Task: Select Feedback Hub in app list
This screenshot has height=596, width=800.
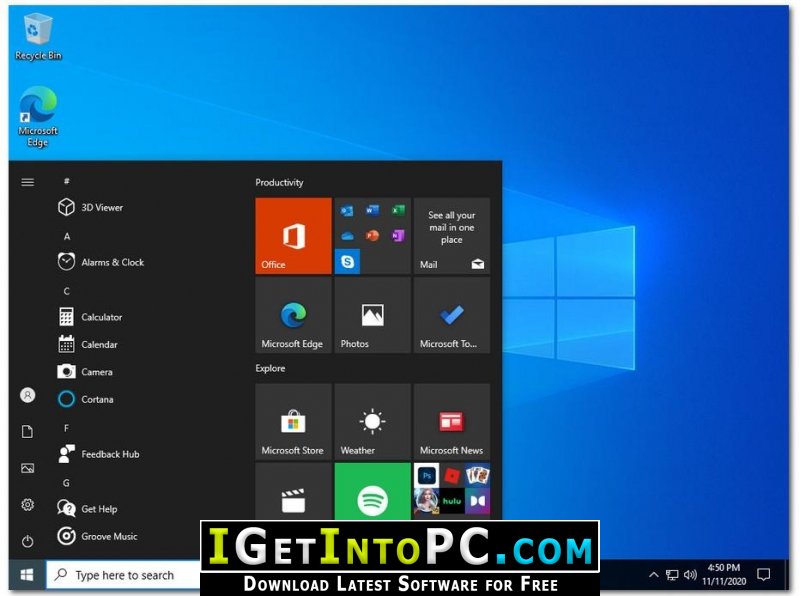Action: 109,454
